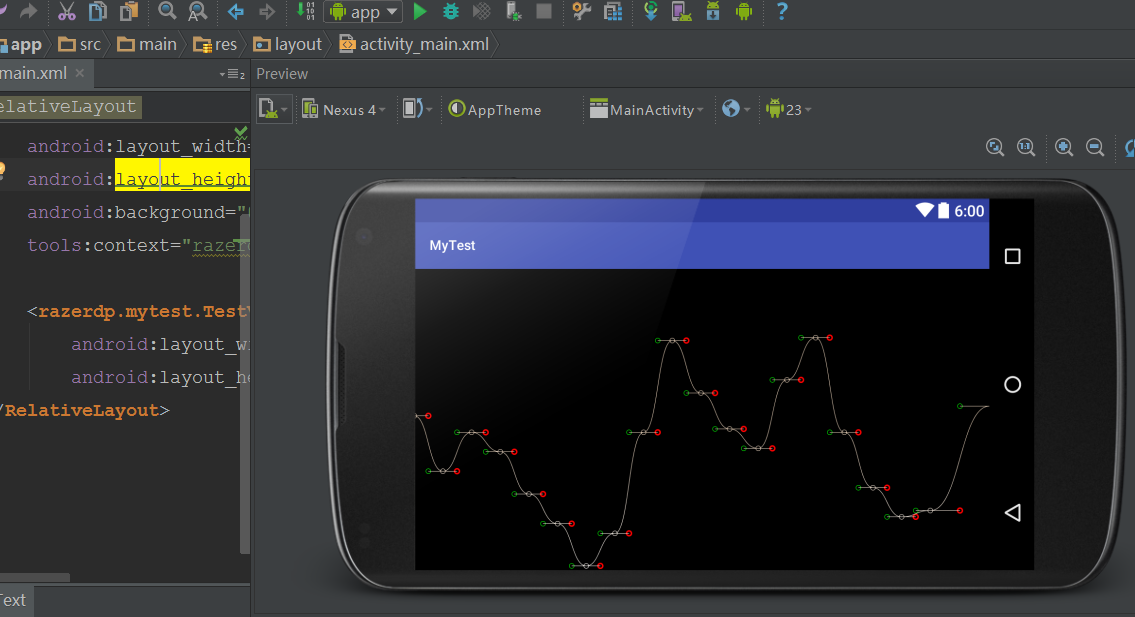Choose theme via AppTheme button

tap(495, 109)
